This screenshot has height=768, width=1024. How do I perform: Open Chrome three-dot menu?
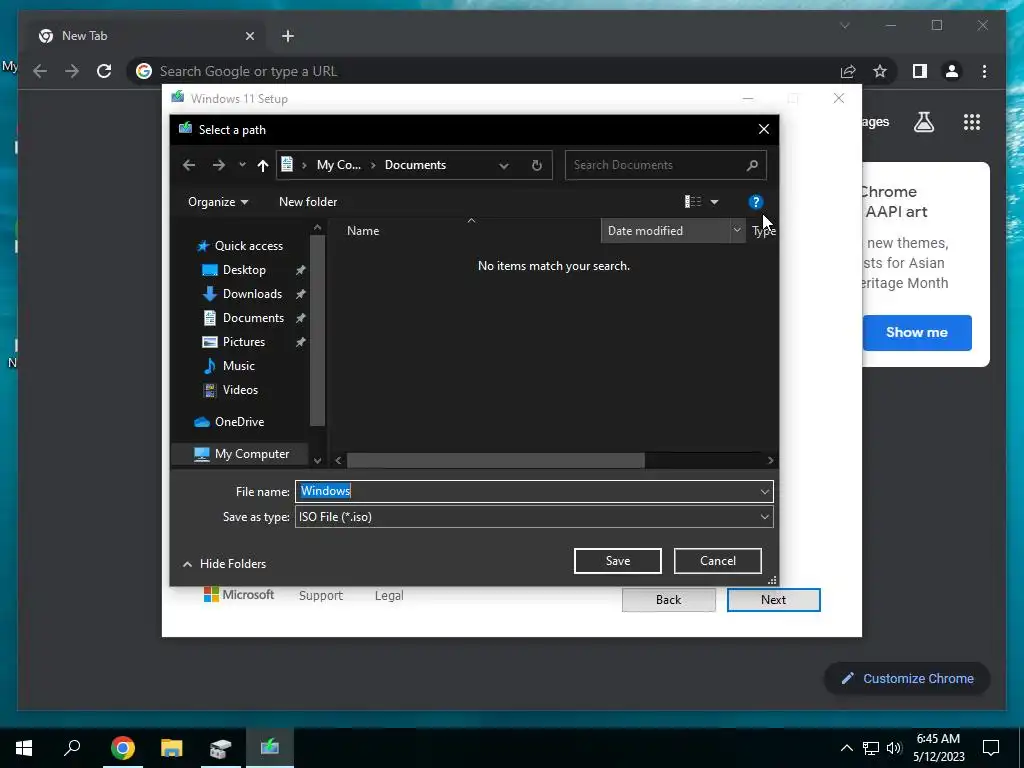click(984, 71)
